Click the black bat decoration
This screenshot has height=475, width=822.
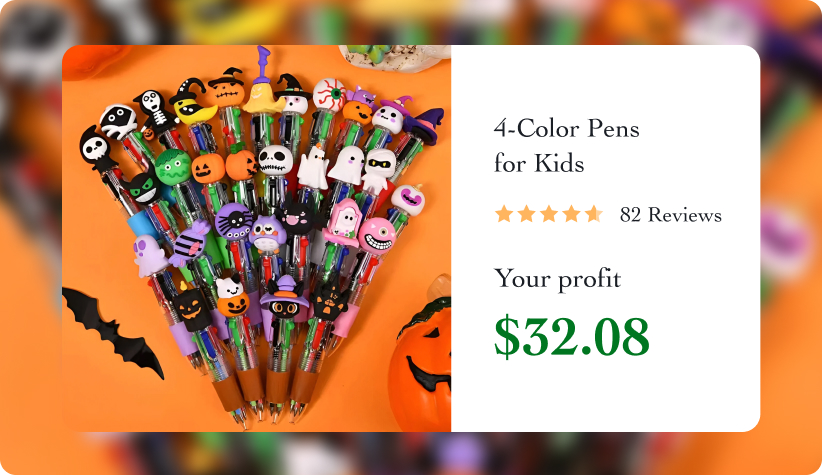pyautogui.click(x=112, y=331)
